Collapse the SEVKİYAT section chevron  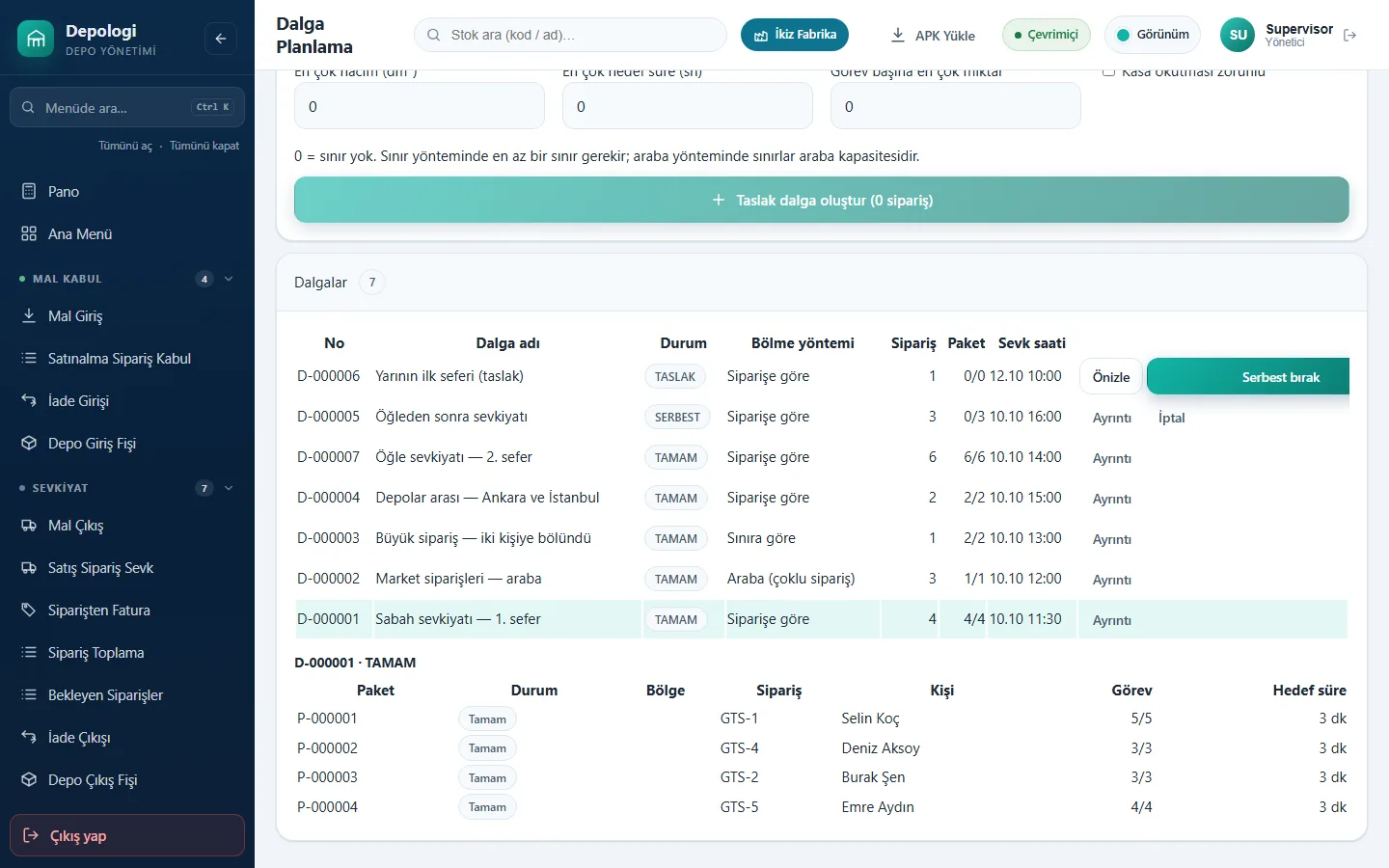tap(229, 488)
